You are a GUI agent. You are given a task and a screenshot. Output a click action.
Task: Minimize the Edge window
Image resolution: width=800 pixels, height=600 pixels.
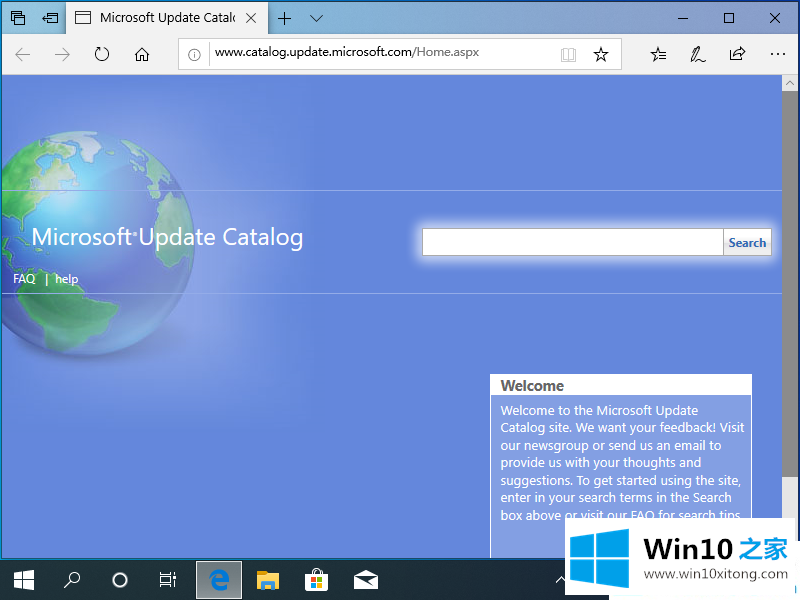(683, 18)
